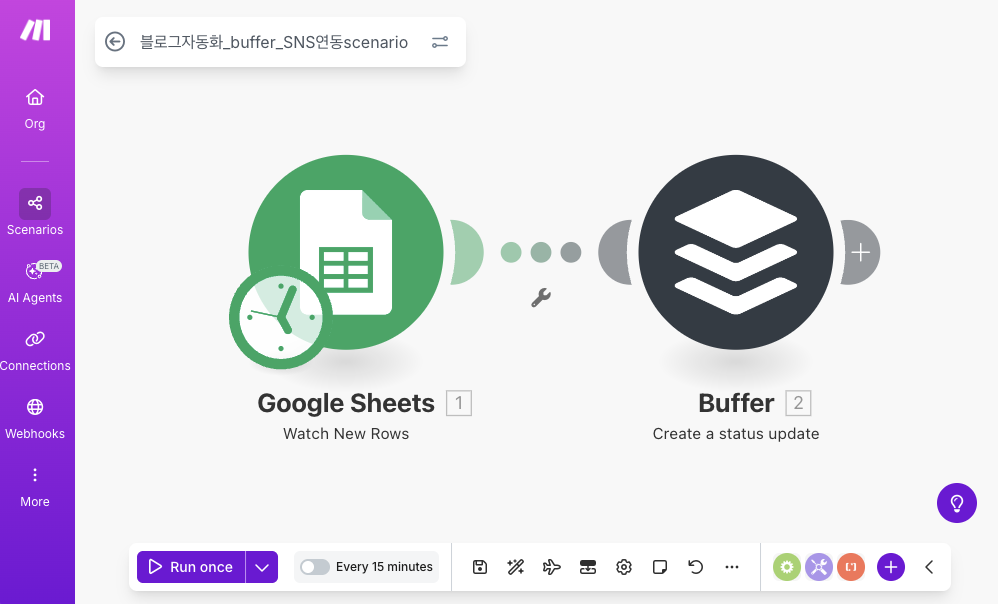Click the explain flow airplane icon
The height and width of the screenshot is (604, 998).
point(551,567)
